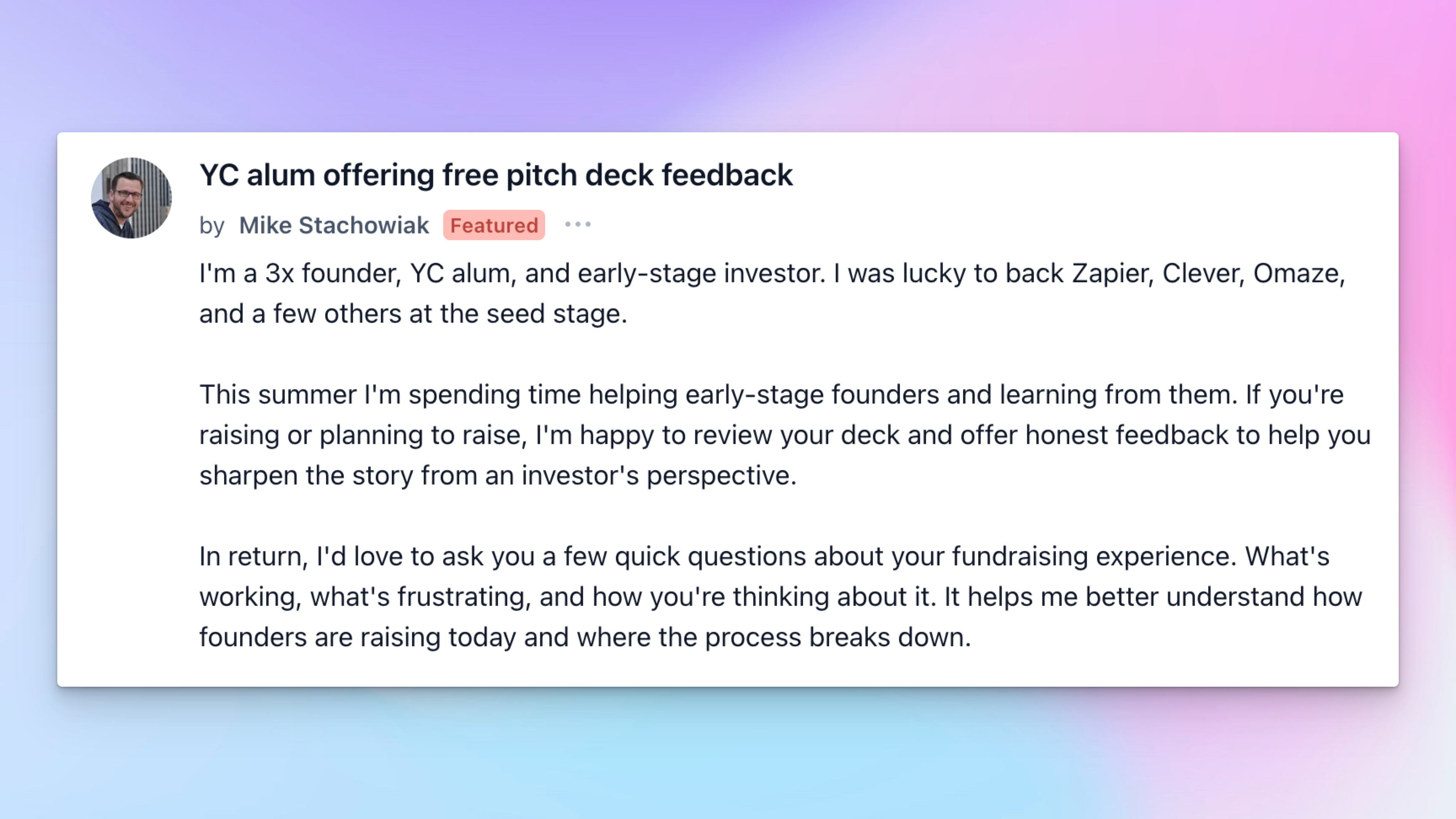Open the author link Mike Stachowiak
Viewport: 1456px width, 819px height.
pos(334,225)
